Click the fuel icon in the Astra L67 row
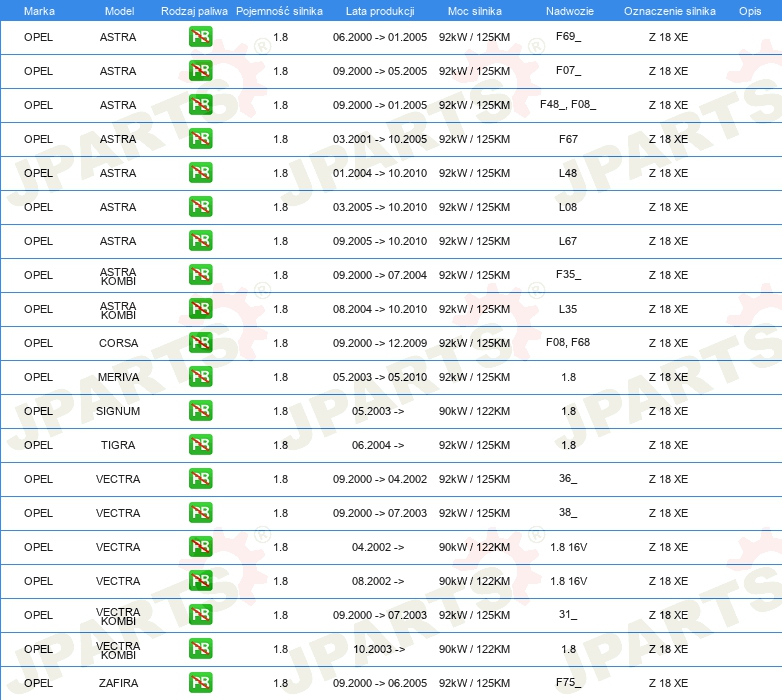The height and width of the screenshot is (700, 782). 200,241
